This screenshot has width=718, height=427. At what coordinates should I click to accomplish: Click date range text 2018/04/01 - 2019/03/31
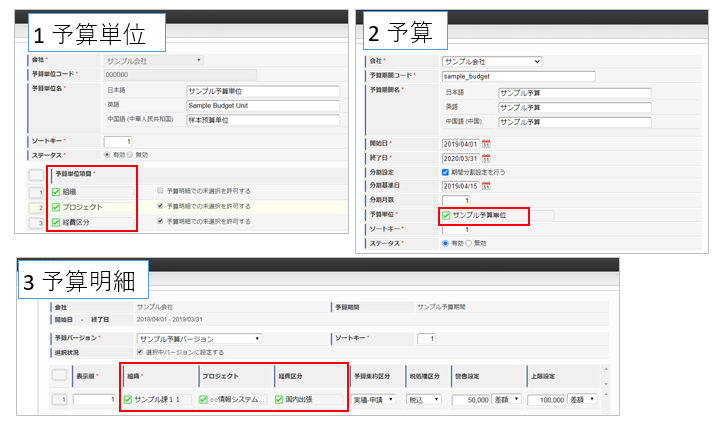[x=169, y=319]
